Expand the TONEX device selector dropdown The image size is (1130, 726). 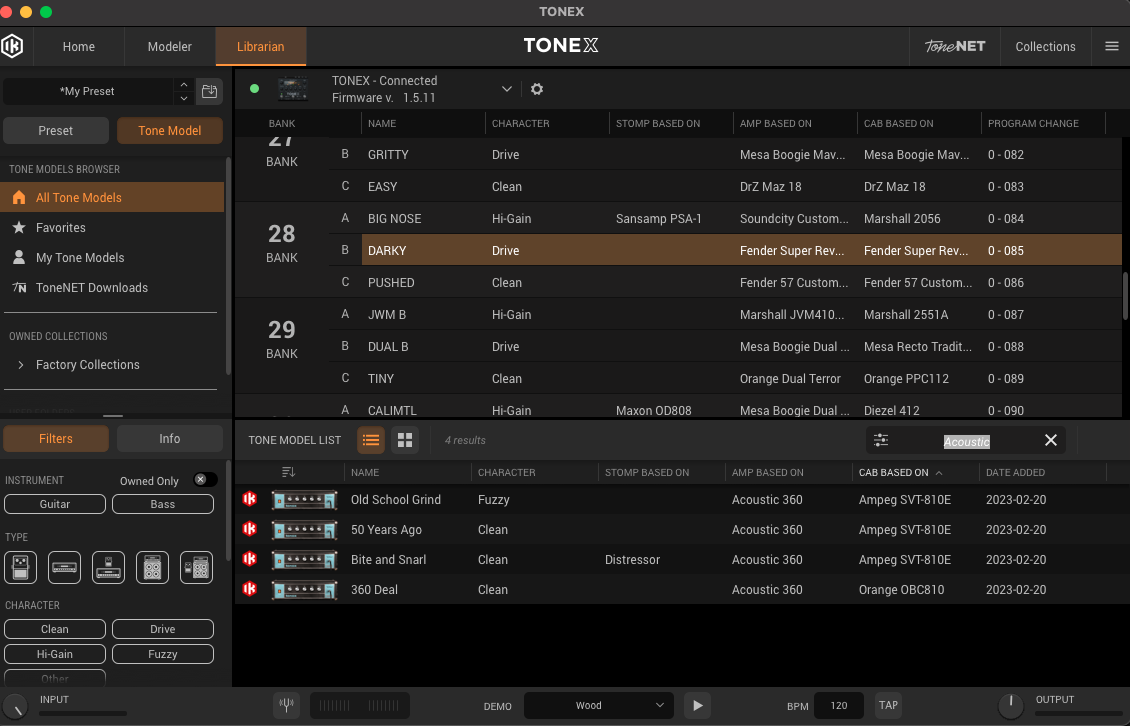(506, 89)
